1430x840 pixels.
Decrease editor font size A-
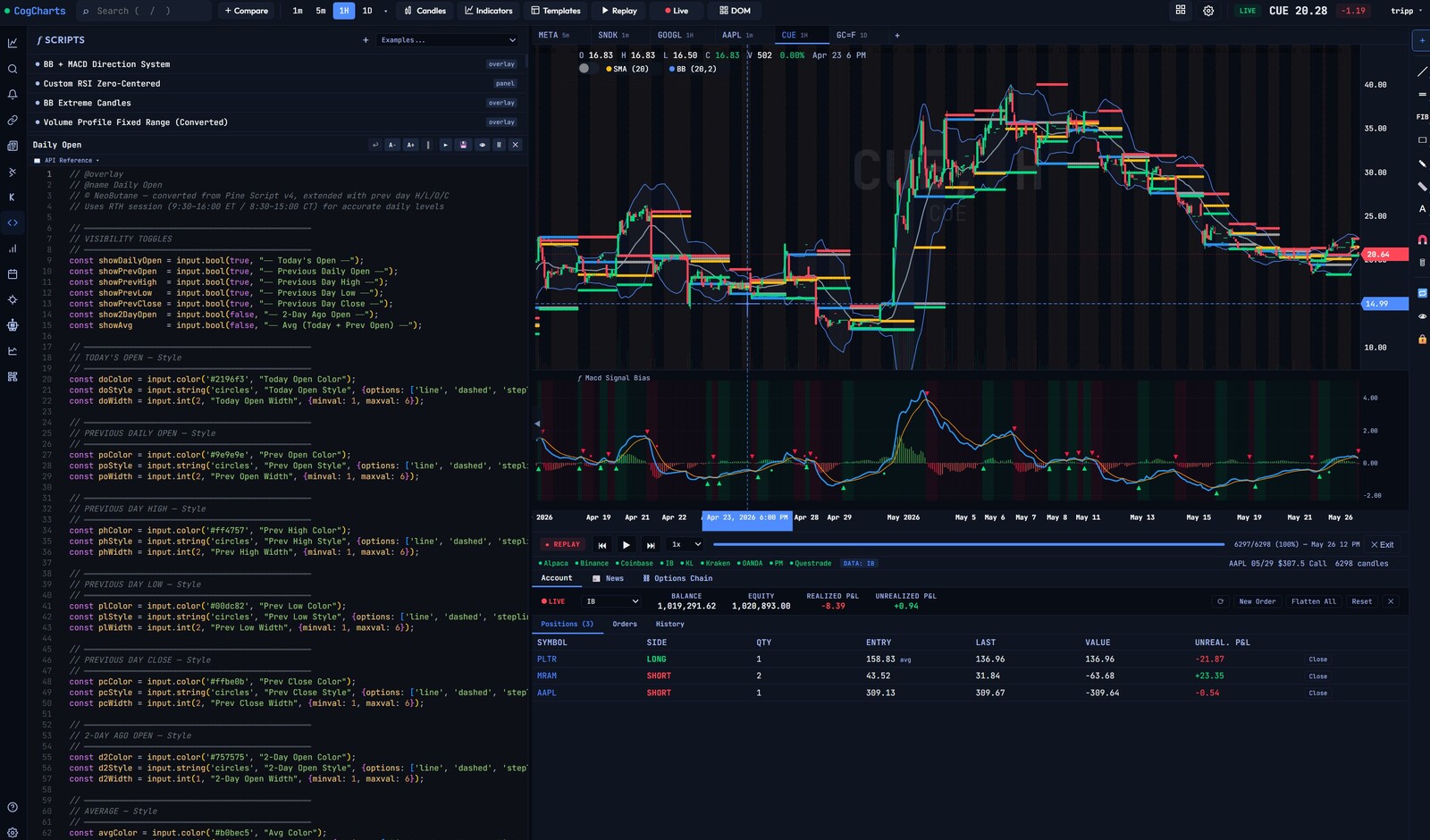(392, 145)
